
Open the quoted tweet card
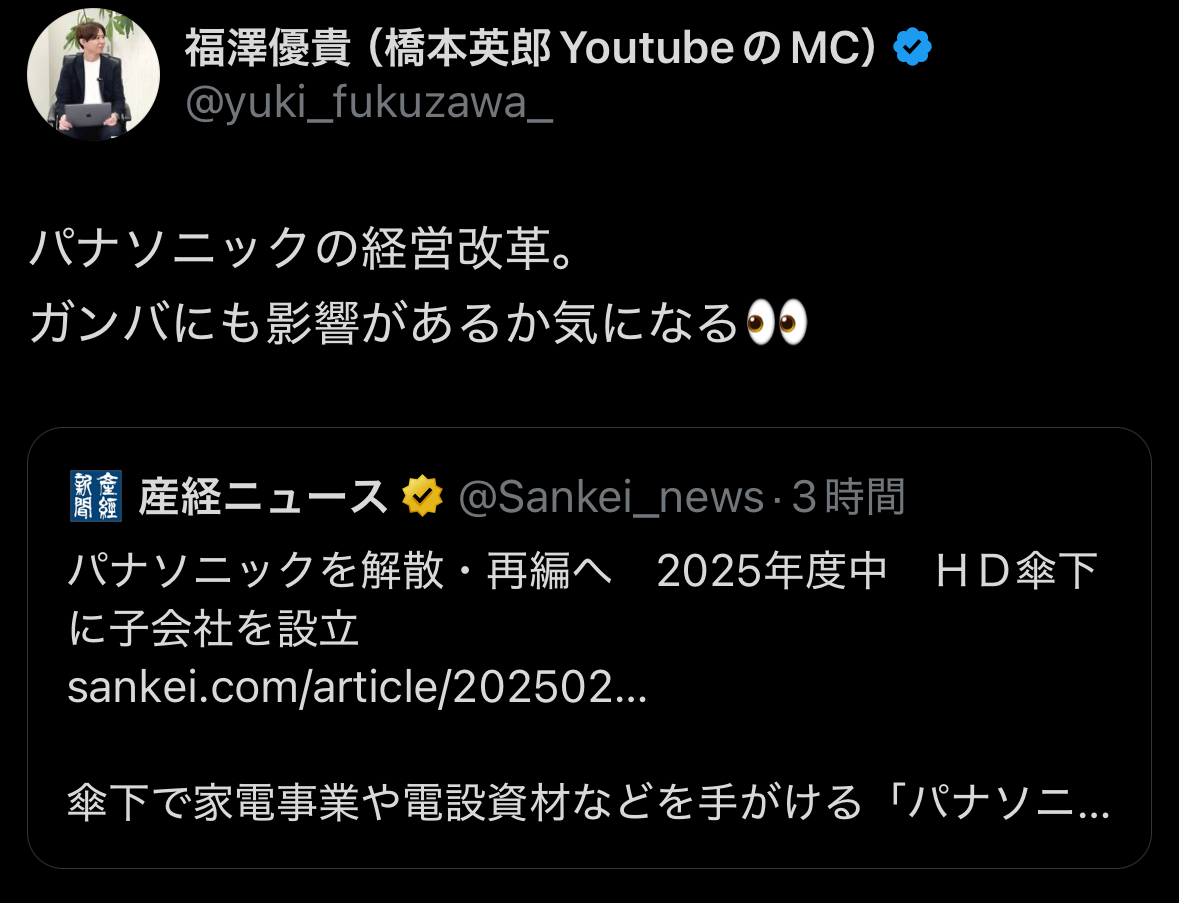point(590,648)
